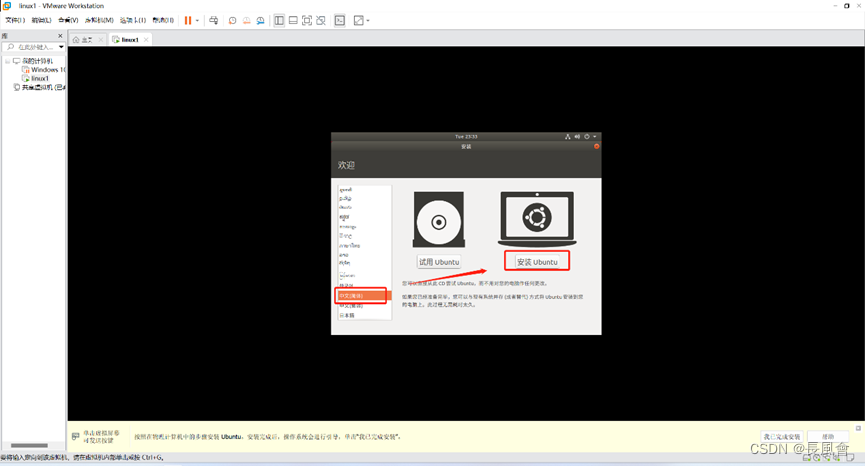Open the snapshot manager icon
Image resolution: width=865 pixels, height=466 pixels.
(x=260, y=20)
